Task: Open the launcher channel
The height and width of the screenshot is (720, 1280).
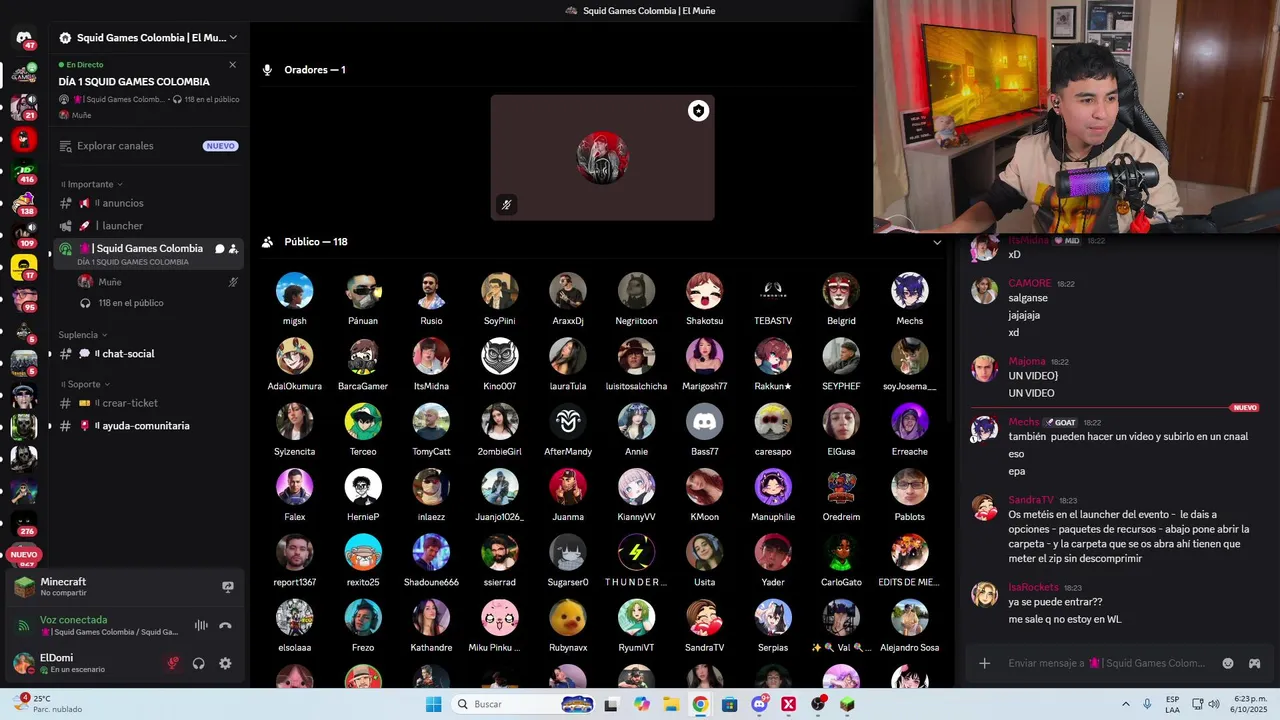Action: [x=149, y=226]
